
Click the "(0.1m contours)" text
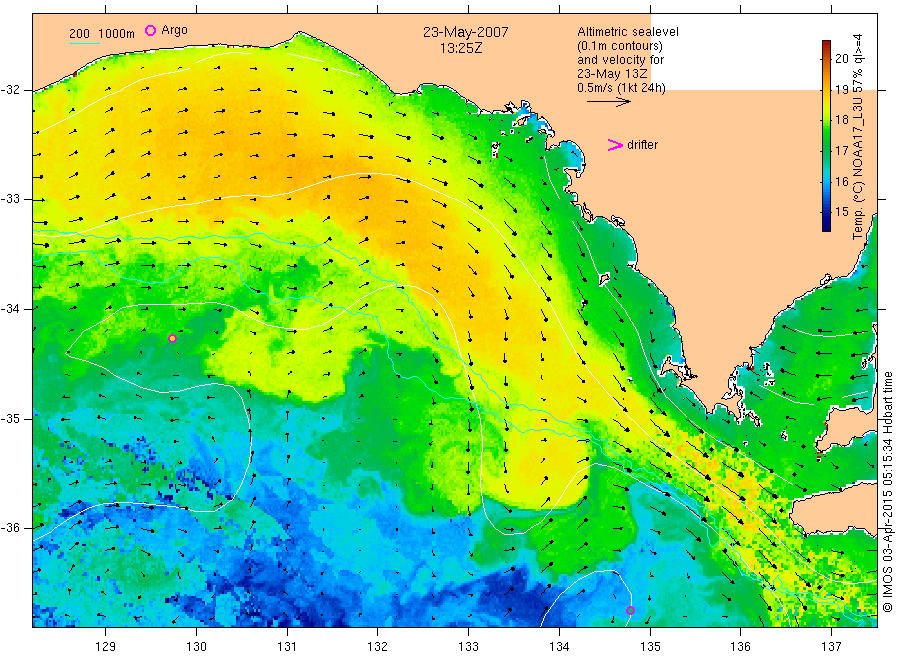coord(620,46)
